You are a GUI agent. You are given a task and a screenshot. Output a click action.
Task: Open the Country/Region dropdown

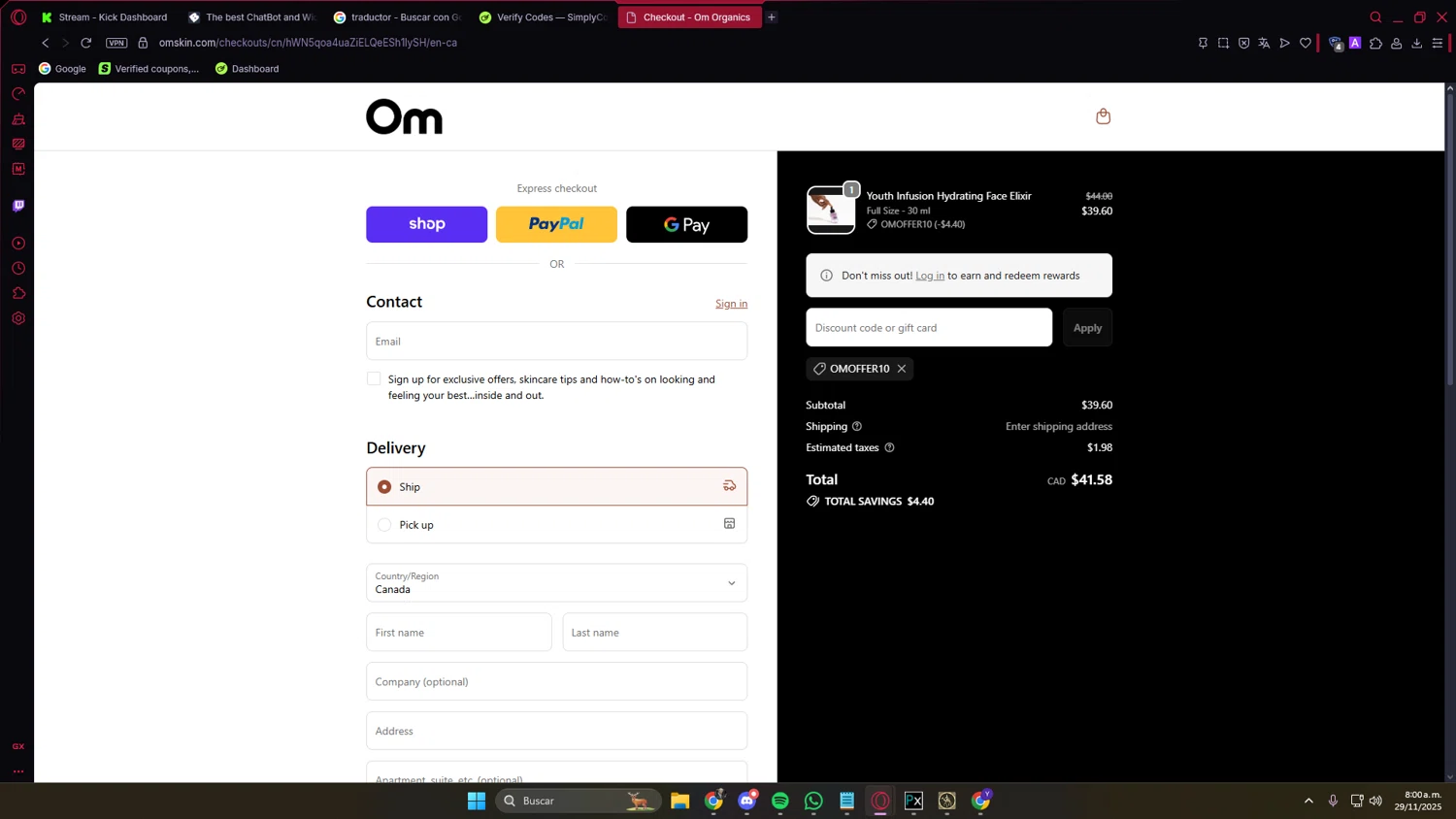tap(556, 583)
